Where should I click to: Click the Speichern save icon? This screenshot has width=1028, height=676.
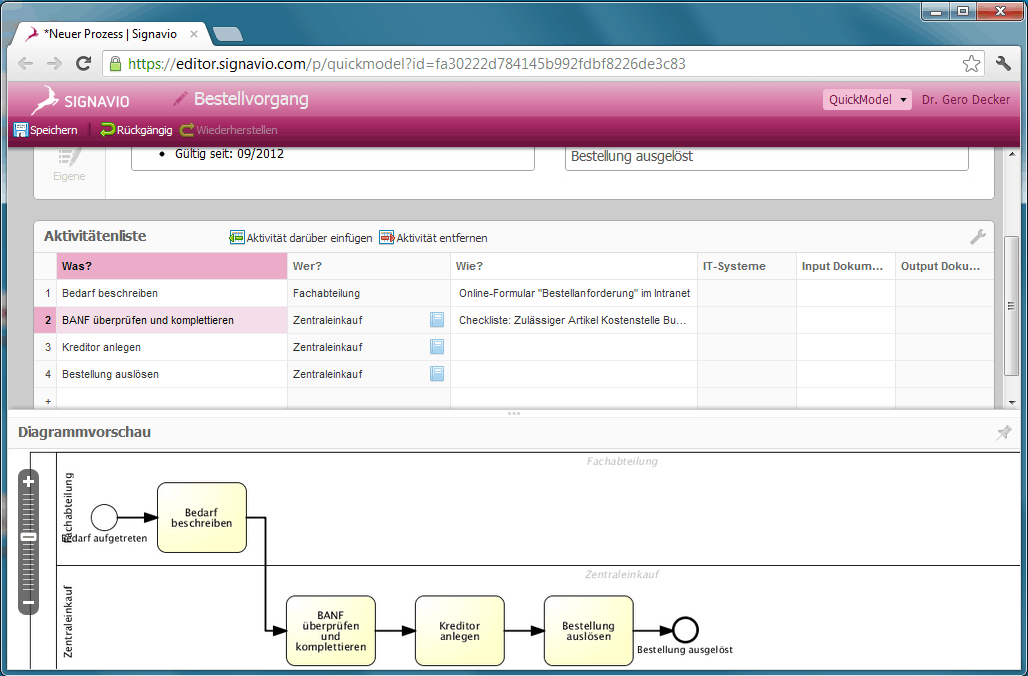click(x=20, y=130)
